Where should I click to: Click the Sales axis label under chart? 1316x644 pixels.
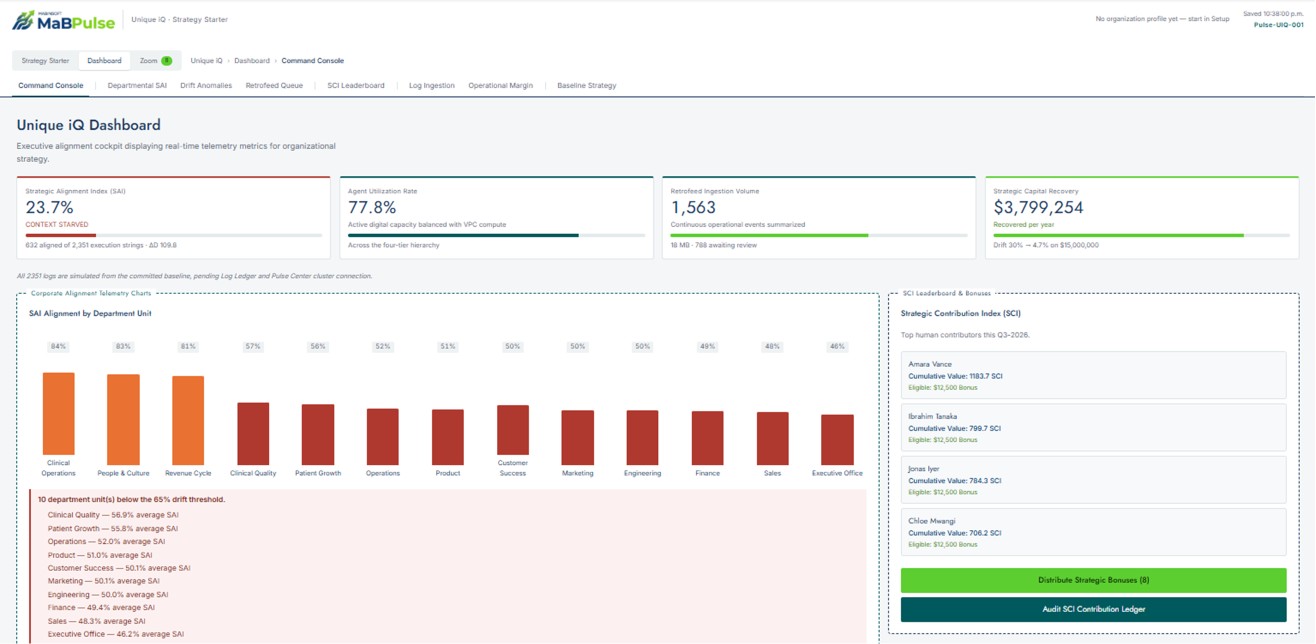(x=772, y=473)
